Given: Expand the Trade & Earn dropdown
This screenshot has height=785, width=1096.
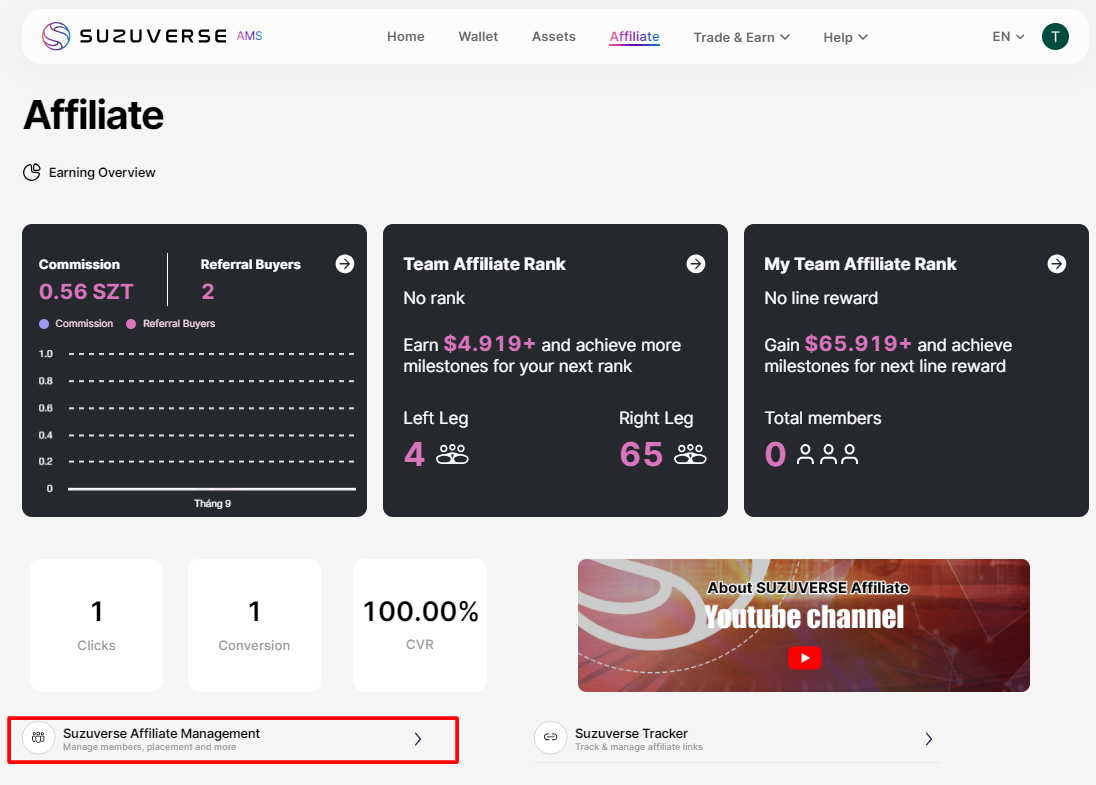Looking at the screenshot, I should click(x=741, y=37).
